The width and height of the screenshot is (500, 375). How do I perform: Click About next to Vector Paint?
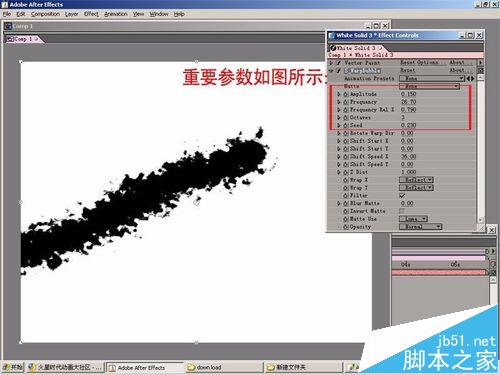(457, 62)
